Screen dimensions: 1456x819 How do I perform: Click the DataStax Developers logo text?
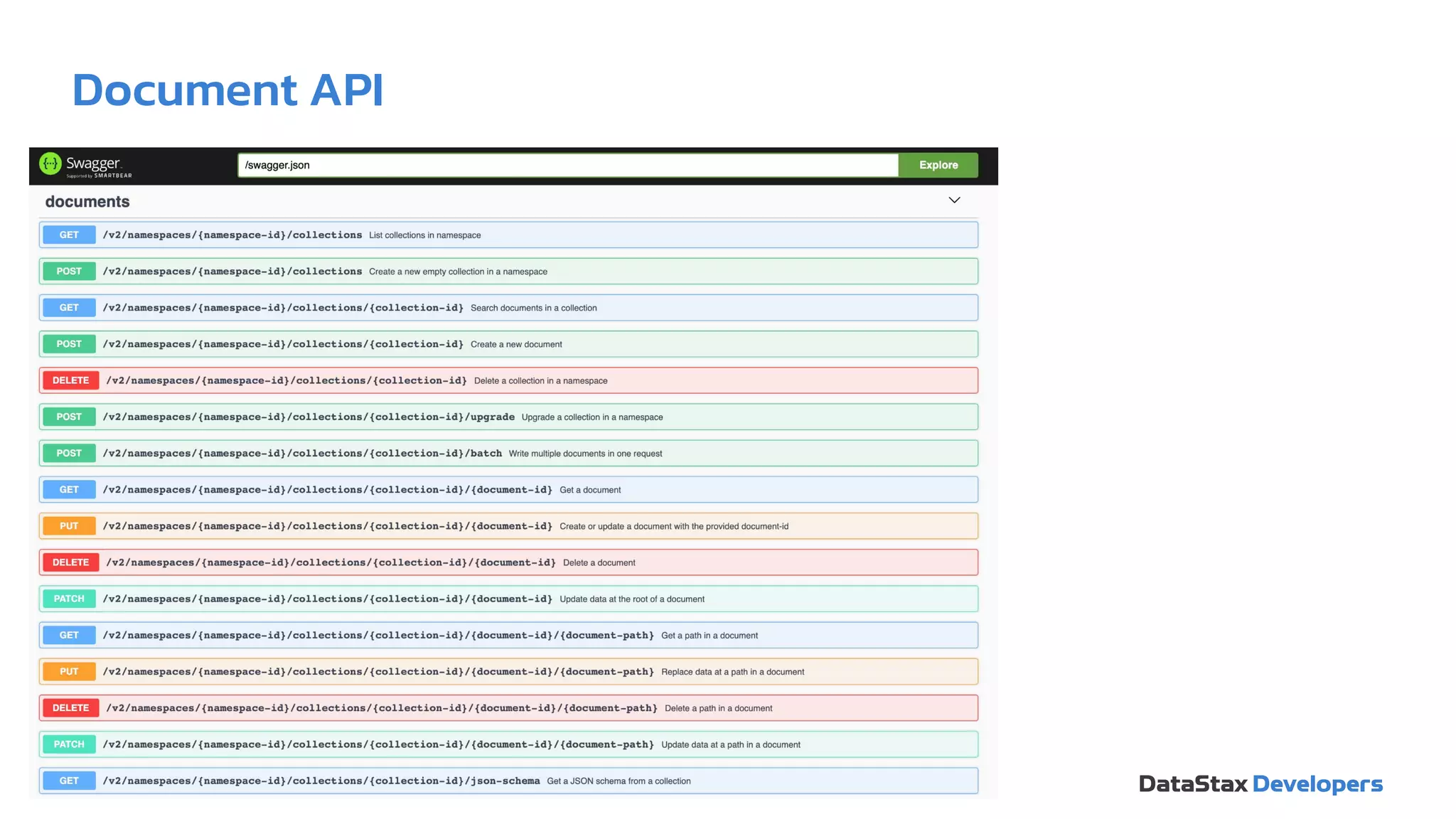[1260, 784]
